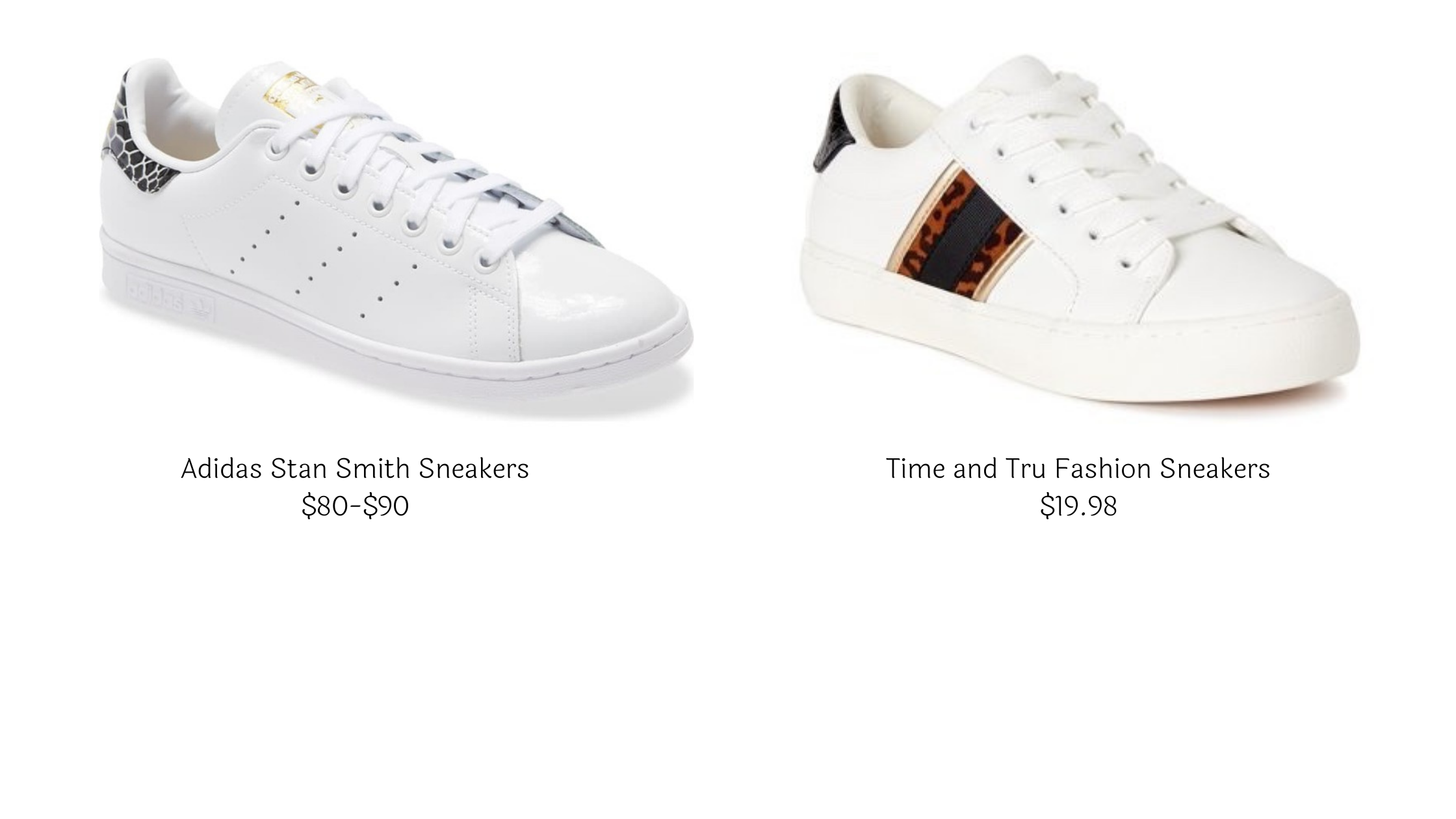Select the Time and Tru Fashion Sneakers title
The image size is (1456, 819).
(1078, 468)
